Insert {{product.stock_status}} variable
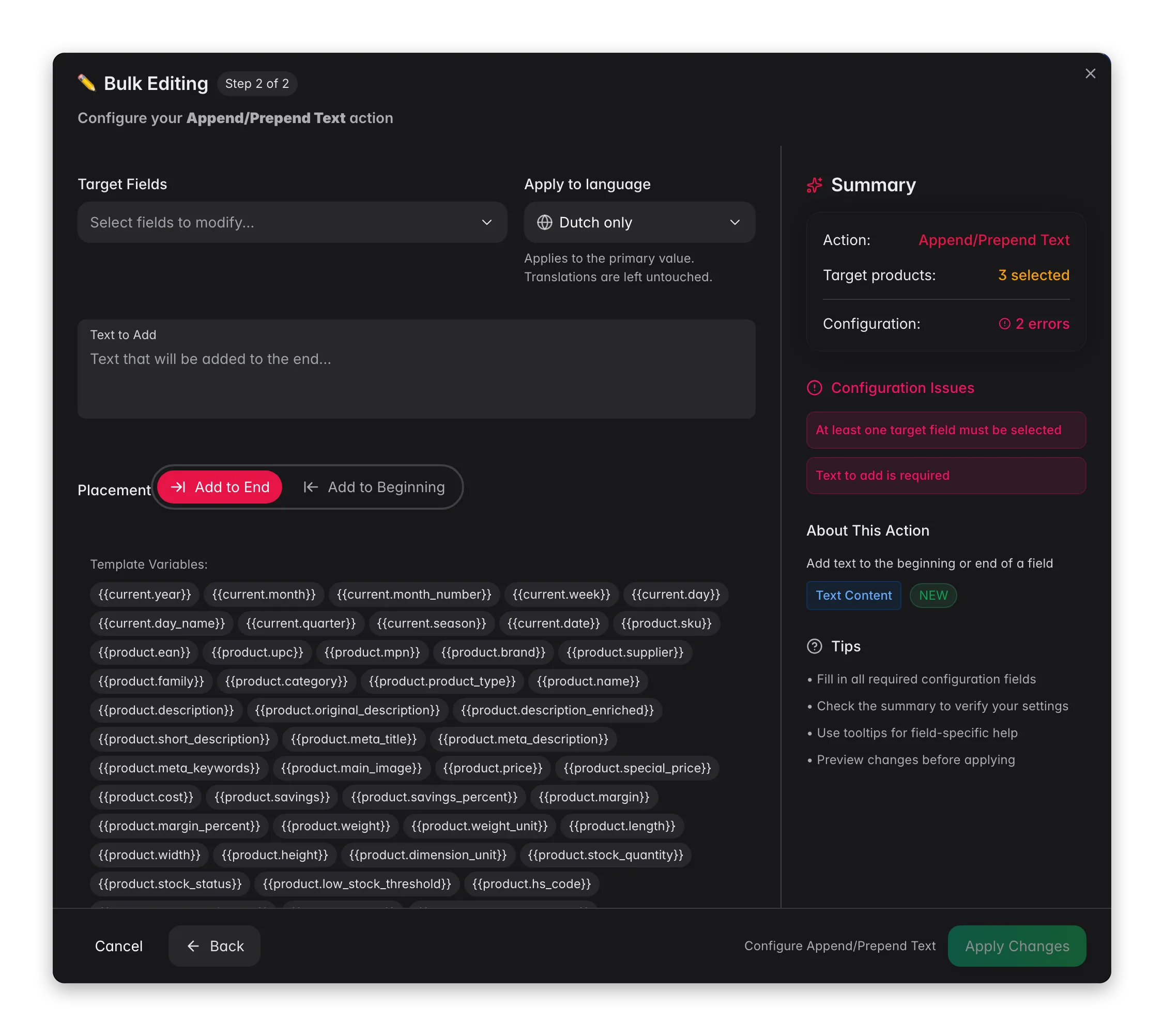 point(170,885)
